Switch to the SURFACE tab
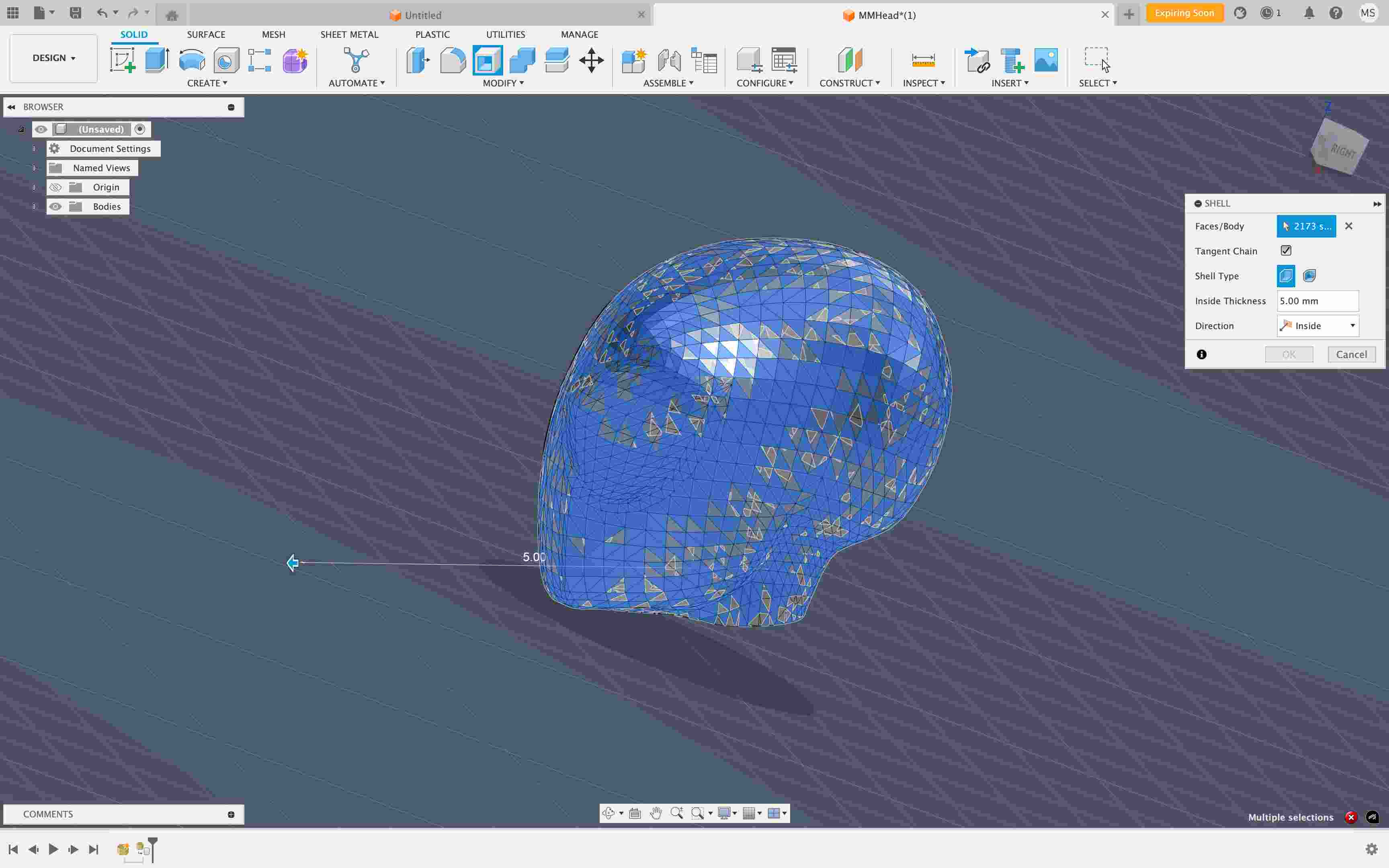1389x868 pixels. (x=206, y=35)
